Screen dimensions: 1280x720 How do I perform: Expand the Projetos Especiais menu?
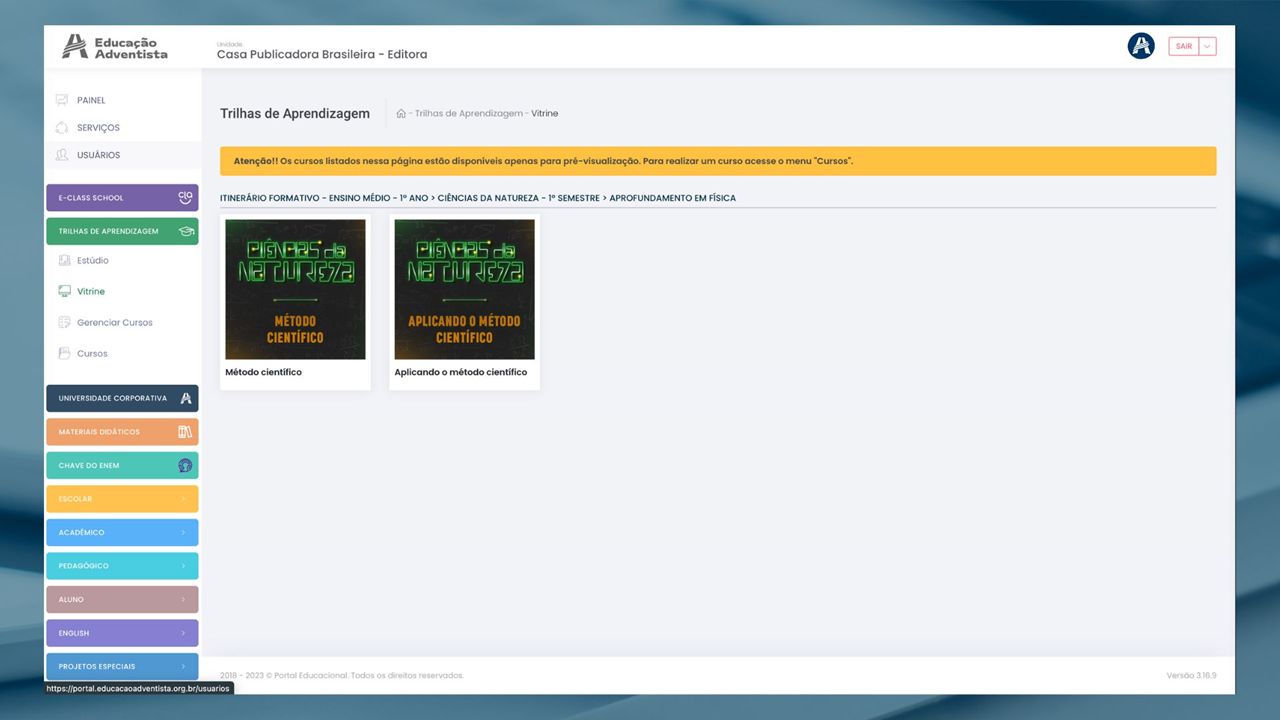pyautogui.click(x=122, y=666)
